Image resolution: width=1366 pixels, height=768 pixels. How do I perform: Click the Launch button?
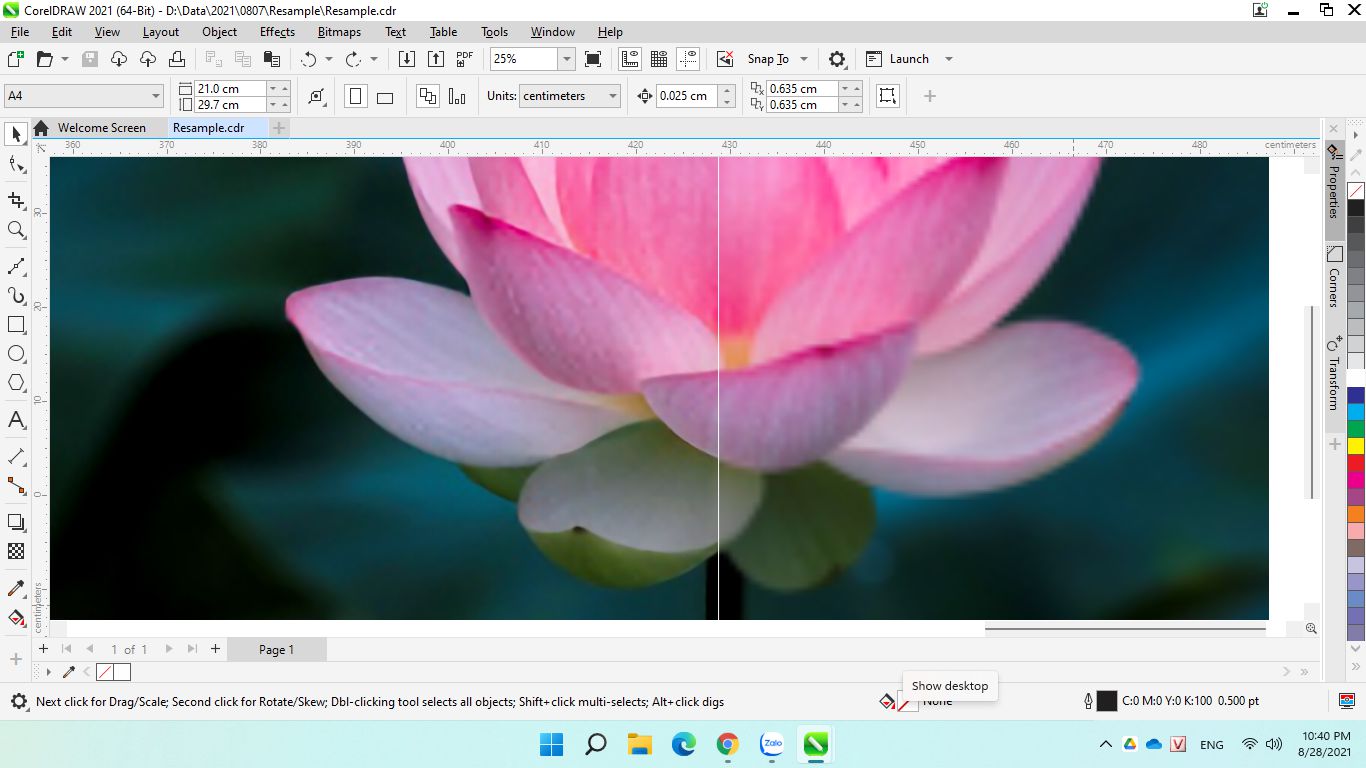point(908,59)
